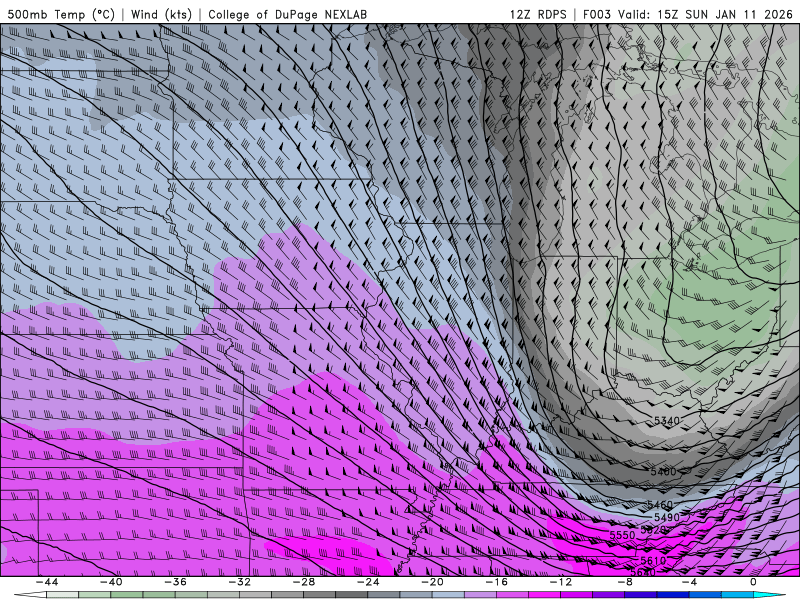800x600 pixels.
Task: Click the -8 value on the temperature scale
Action: tap(625, 582)
